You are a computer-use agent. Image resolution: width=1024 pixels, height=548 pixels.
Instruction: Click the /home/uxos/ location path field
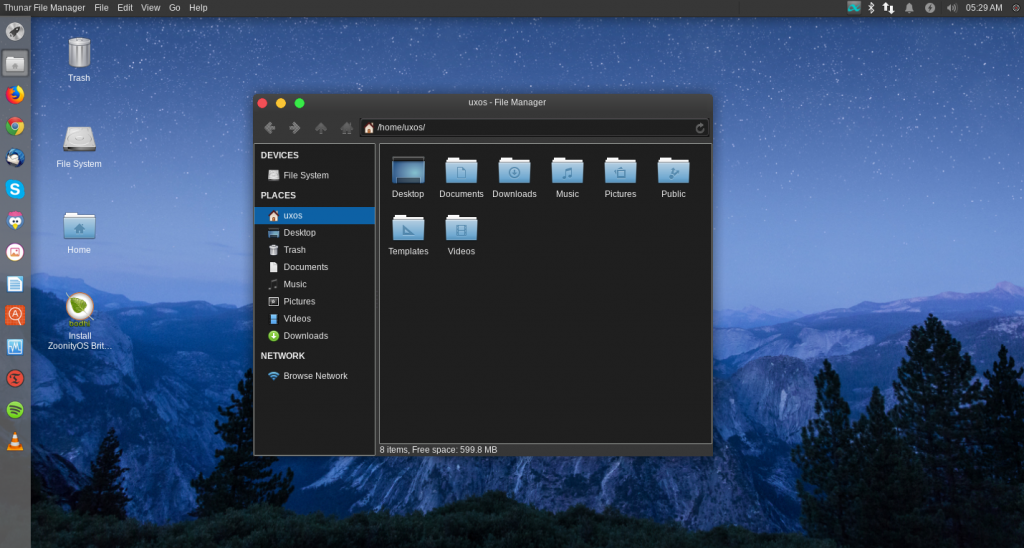tap(530, 128)
